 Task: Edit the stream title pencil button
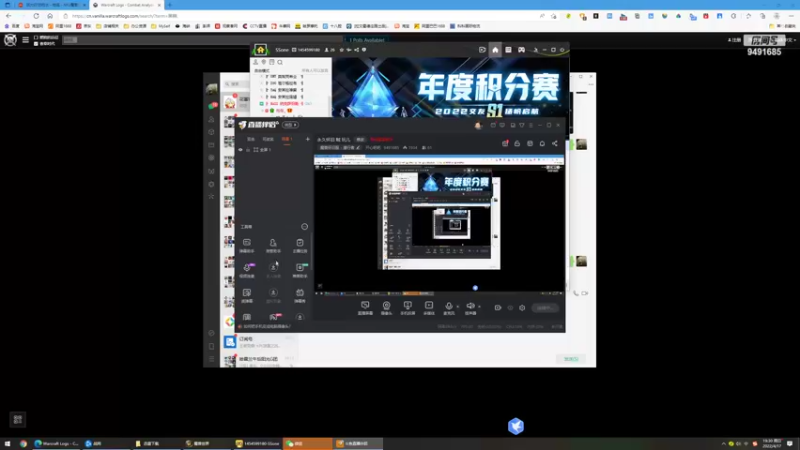(x=358, y=148)
